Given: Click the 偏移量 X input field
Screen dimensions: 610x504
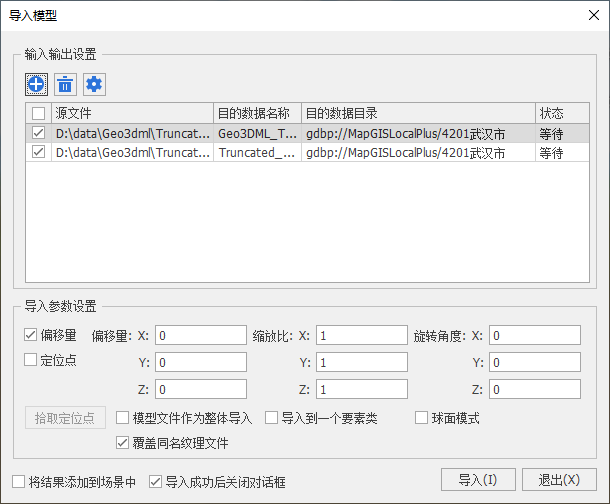Looking at the screenshot, I should tap(200, 335).
